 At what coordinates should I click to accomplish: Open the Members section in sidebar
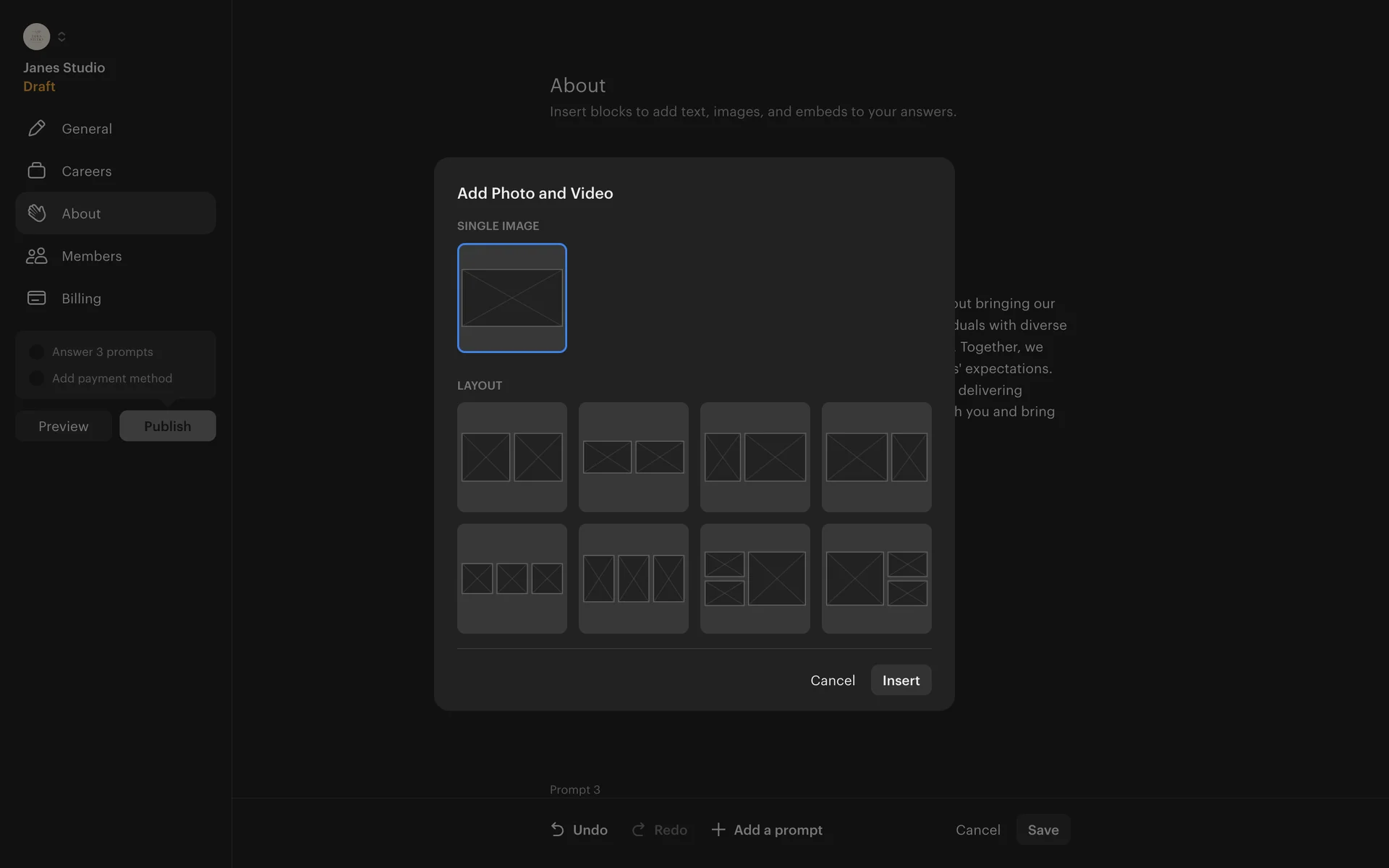[x=92, y=256]
